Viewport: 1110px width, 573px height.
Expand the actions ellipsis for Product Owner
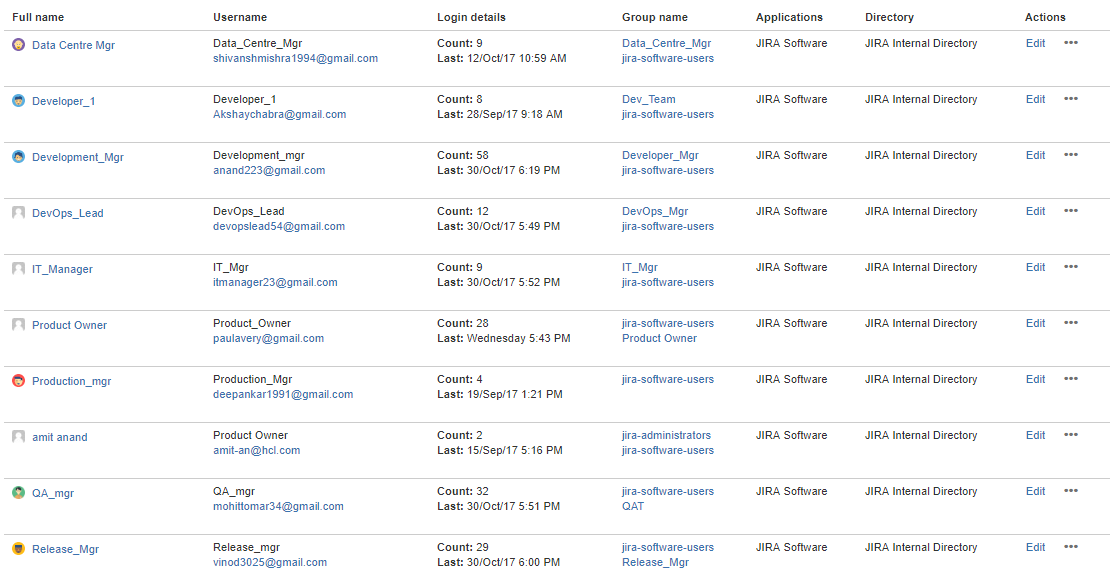pos(1071,324)
